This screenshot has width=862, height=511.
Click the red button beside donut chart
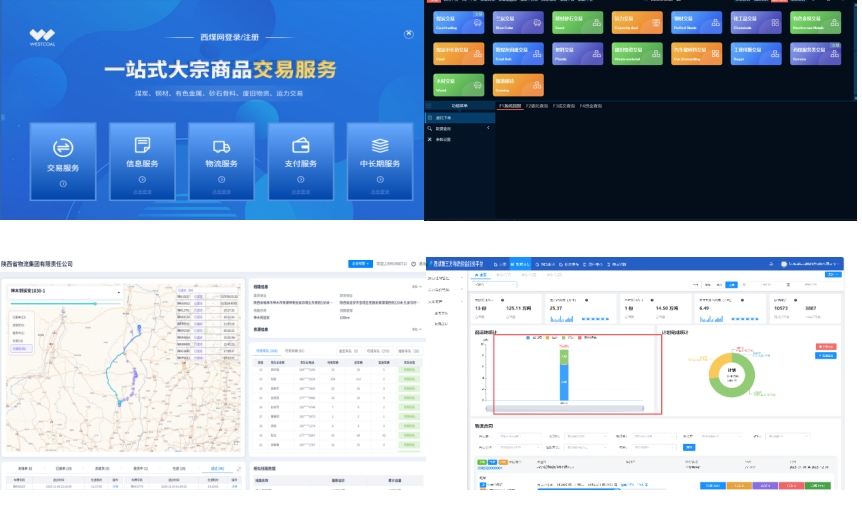pyautogui.click(x=826, y=346)
